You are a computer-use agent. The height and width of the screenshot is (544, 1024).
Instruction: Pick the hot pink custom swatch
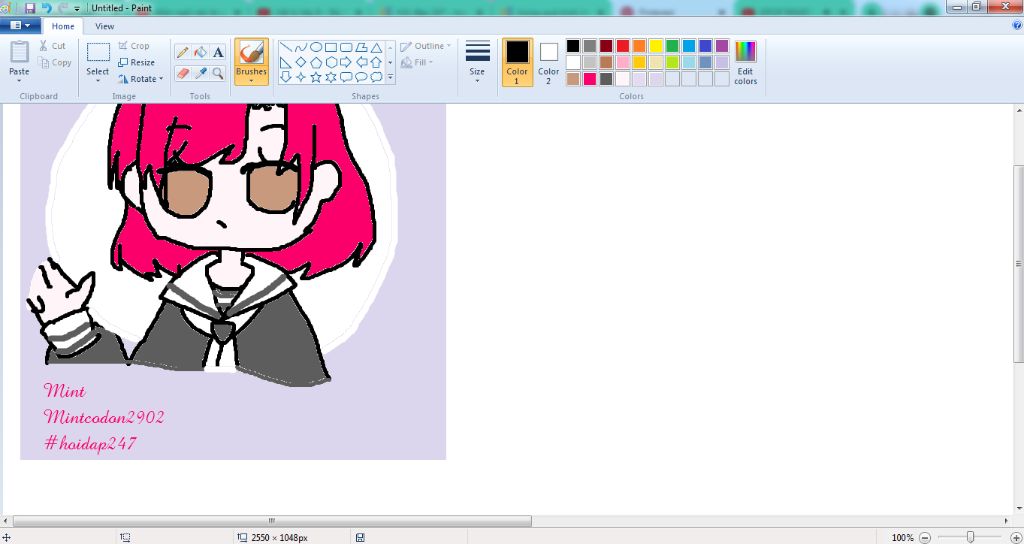[x=590, y=78]
